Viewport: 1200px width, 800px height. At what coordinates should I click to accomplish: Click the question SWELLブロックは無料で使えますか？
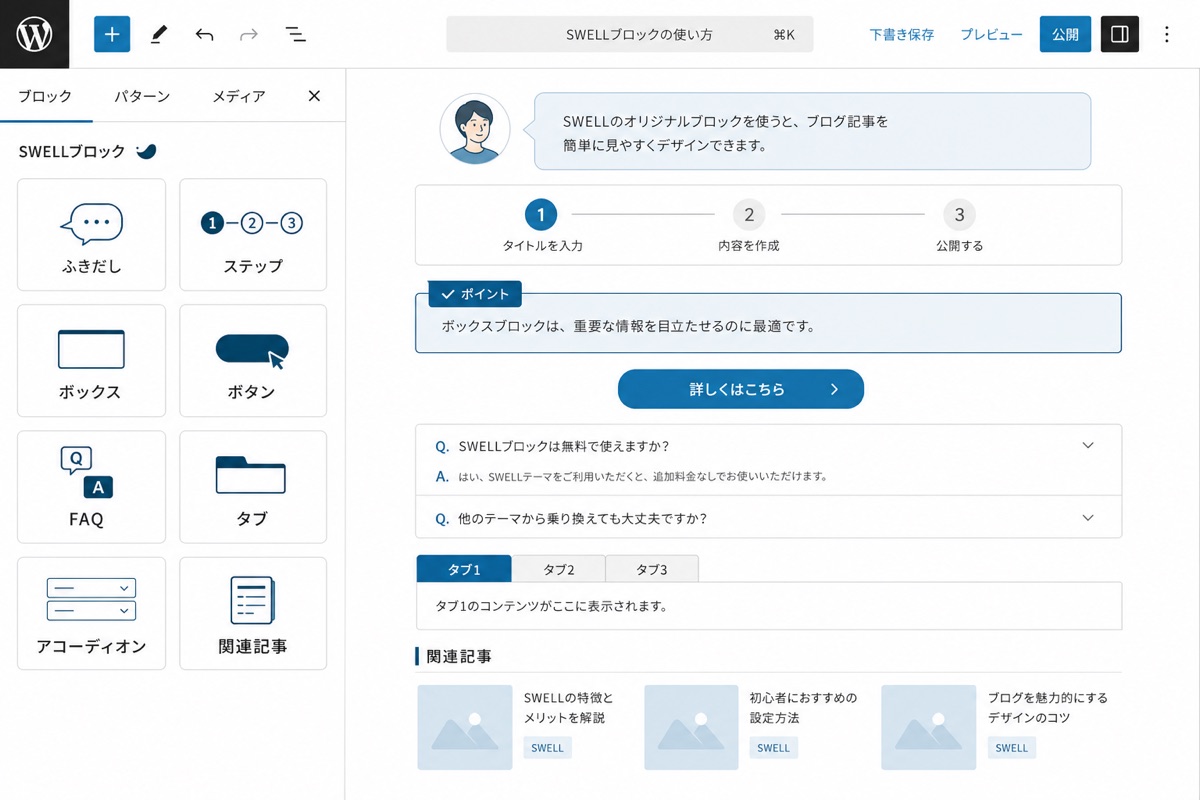[563, 446]
